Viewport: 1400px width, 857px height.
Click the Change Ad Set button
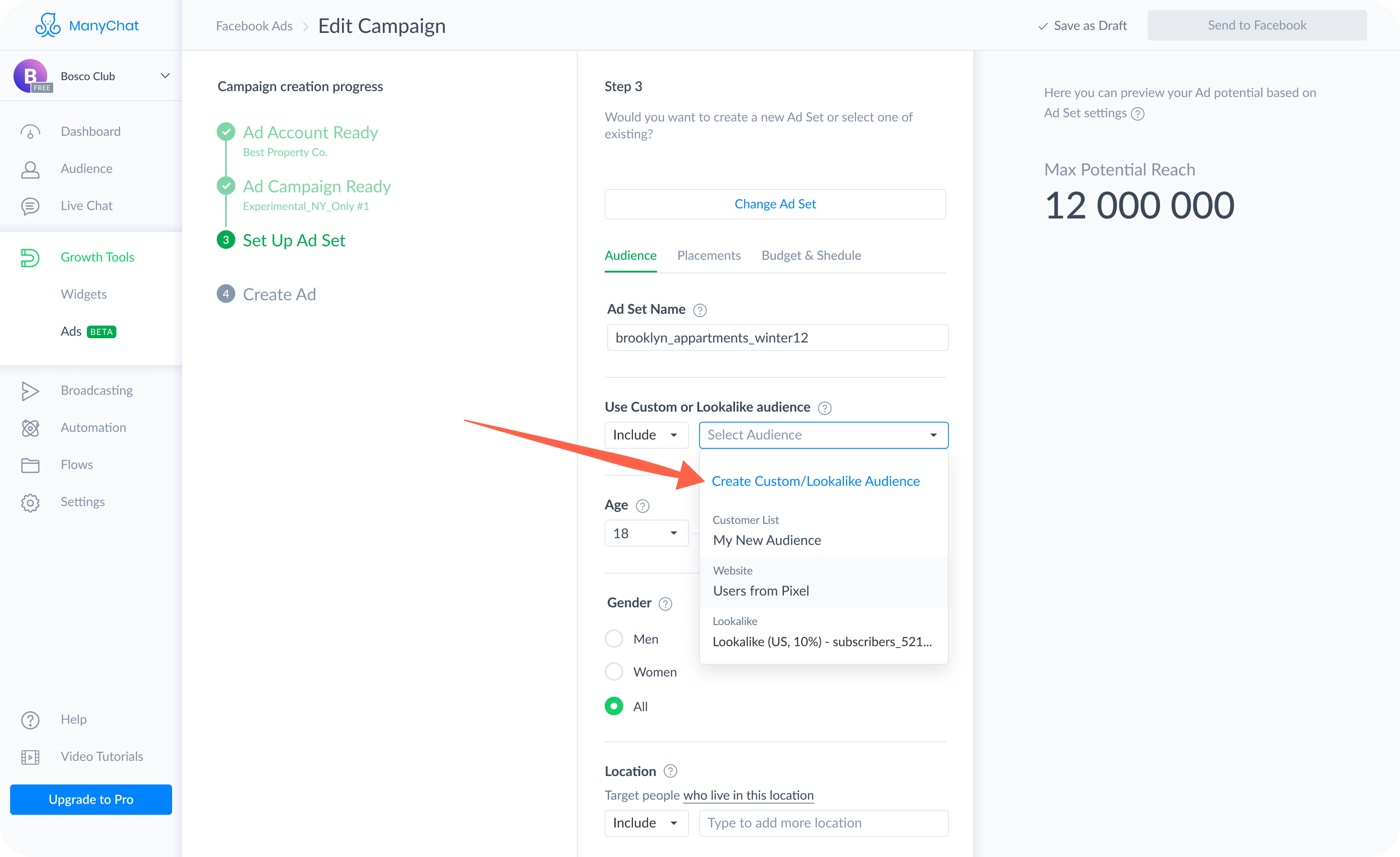776,204
